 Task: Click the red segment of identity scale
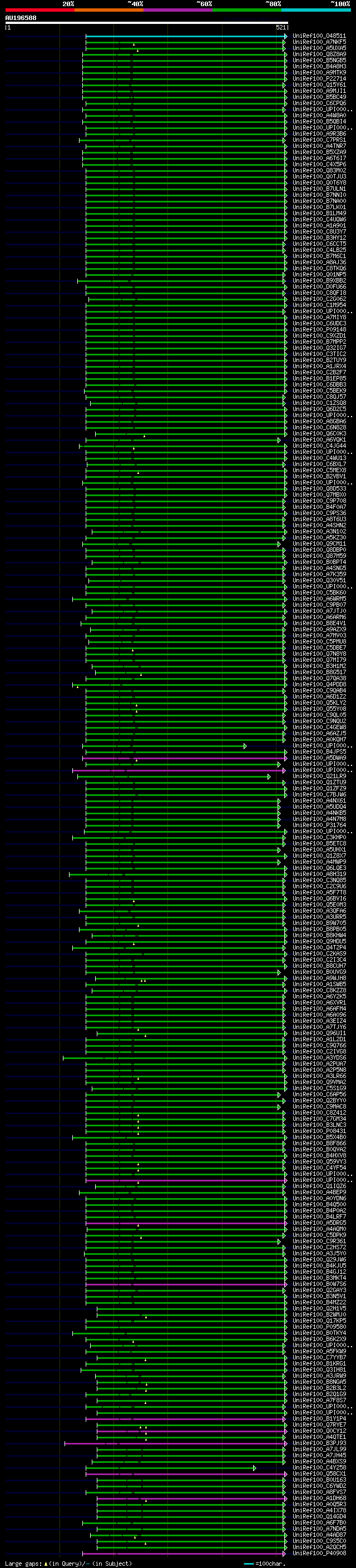(x=39, y=10)
